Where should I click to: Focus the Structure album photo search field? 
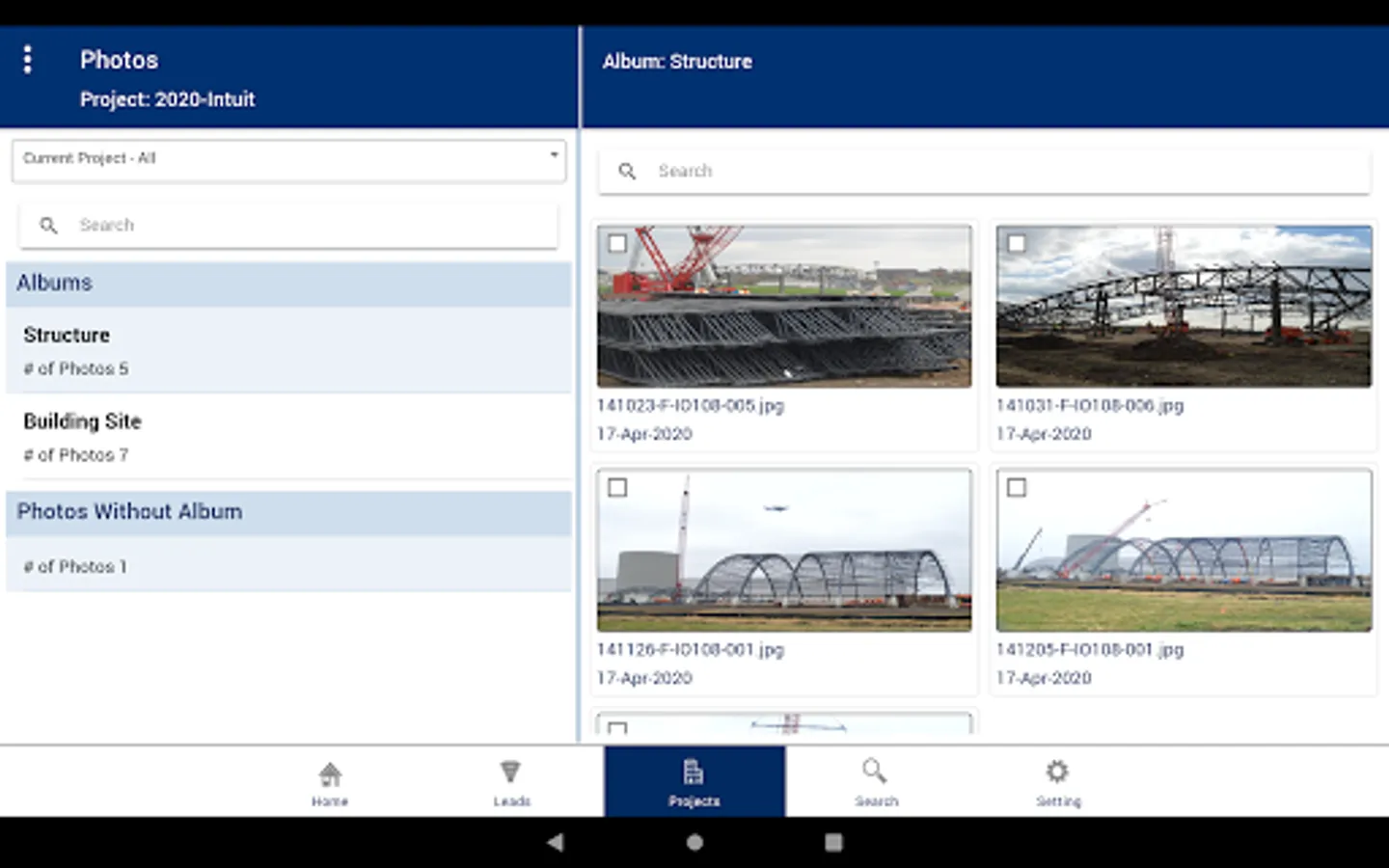click(x=984, y=172)
